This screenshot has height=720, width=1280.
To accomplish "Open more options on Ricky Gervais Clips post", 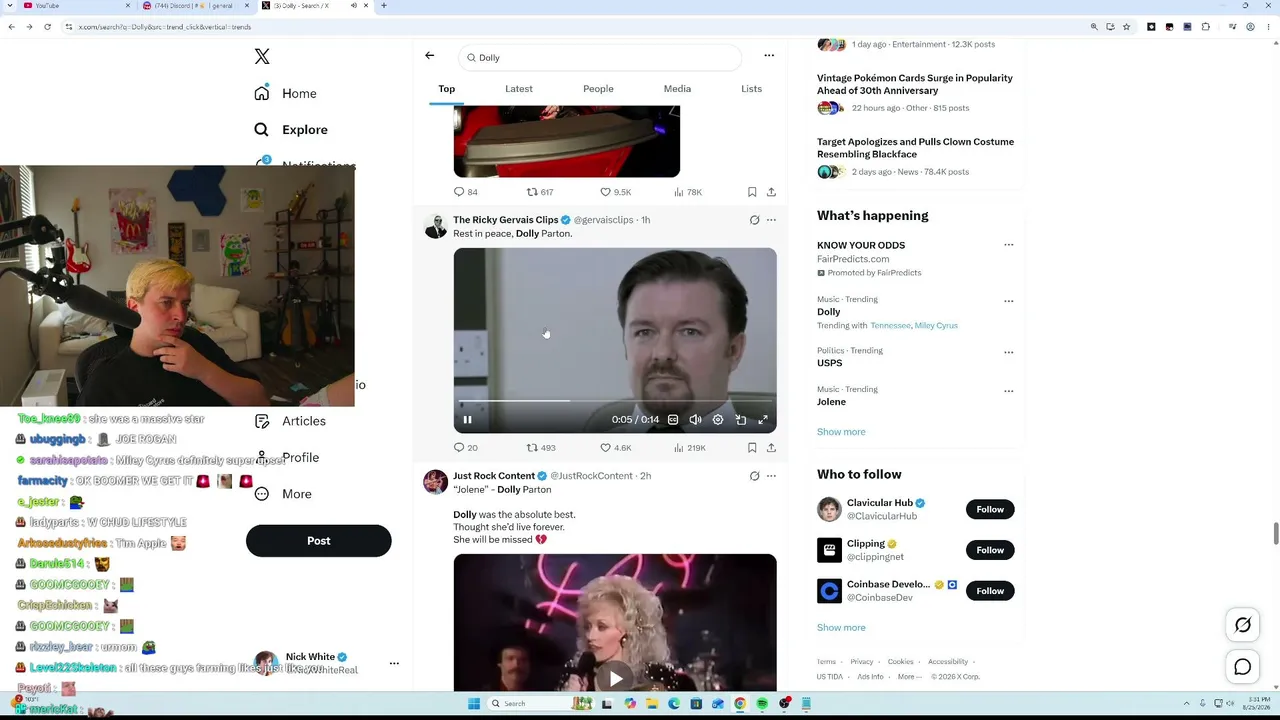I will coord(771,220).
